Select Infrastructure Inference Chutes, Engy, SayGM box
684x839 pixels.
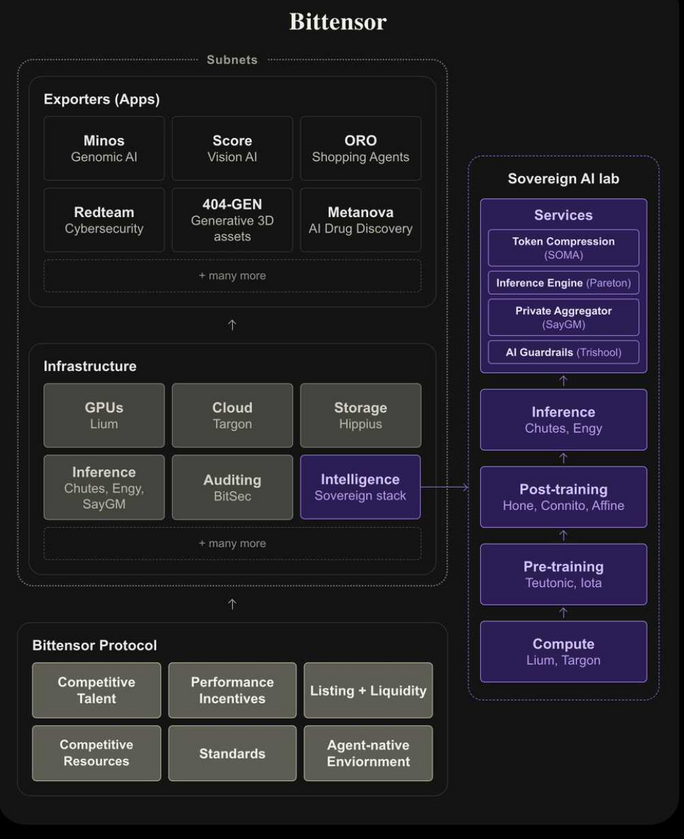pyautogui.click(x=104, y=487)
